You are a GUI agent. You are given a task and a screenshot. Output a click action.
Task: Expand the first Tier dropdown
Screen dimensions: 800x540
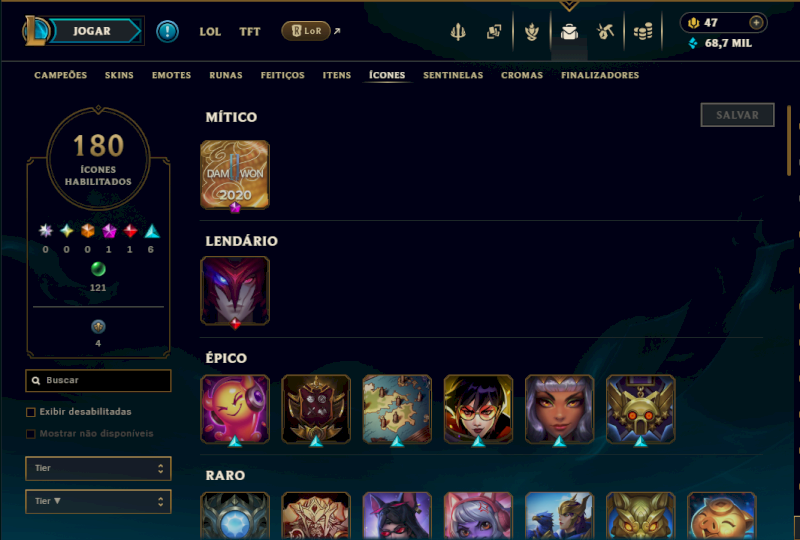click(x=98, y=468)
